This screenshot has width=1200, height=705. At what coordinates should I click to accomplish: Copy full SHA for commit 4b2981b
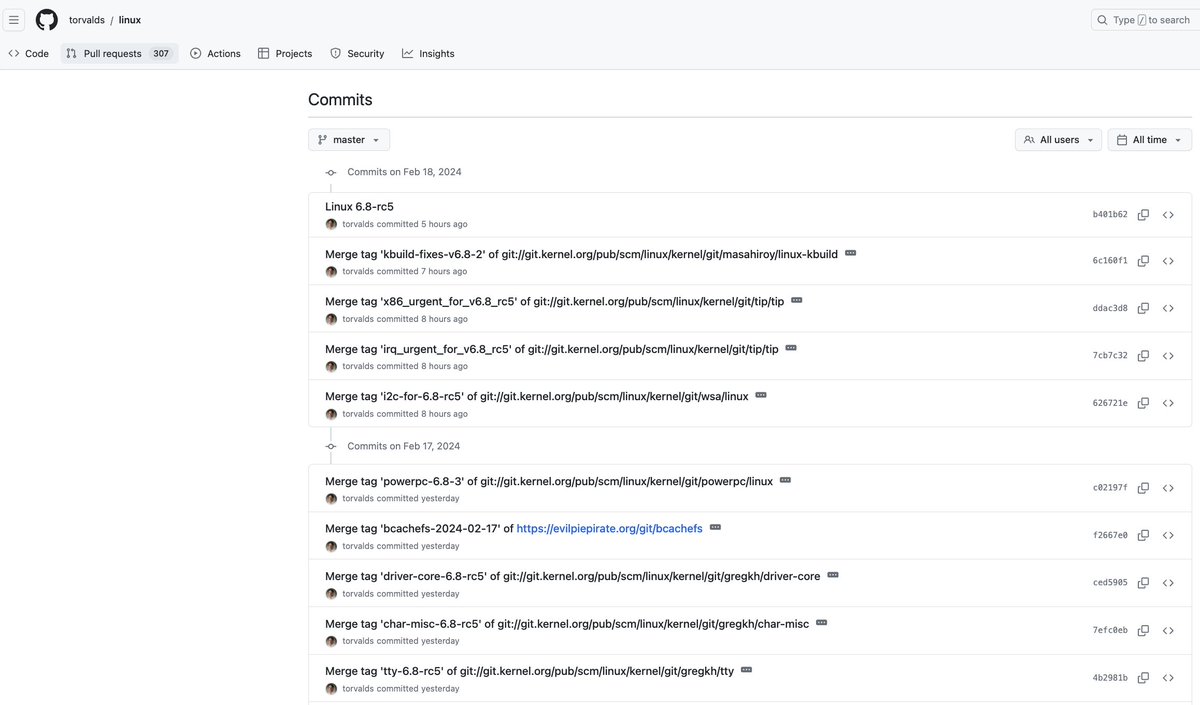click(1143, 678)
